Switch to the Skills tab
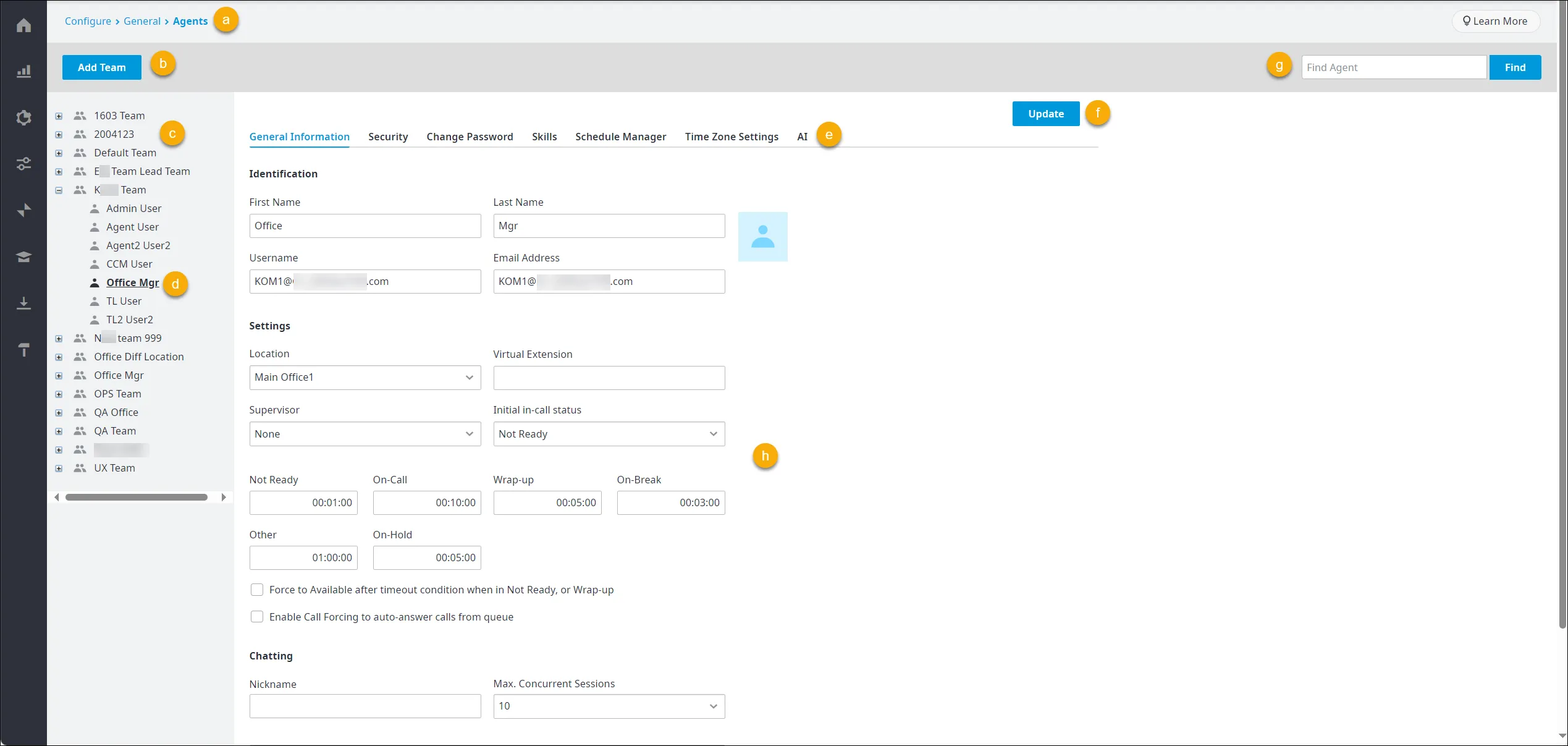The height and width of the screenshot is (746, 1568). pyautogui.click(x=544, y=137)
